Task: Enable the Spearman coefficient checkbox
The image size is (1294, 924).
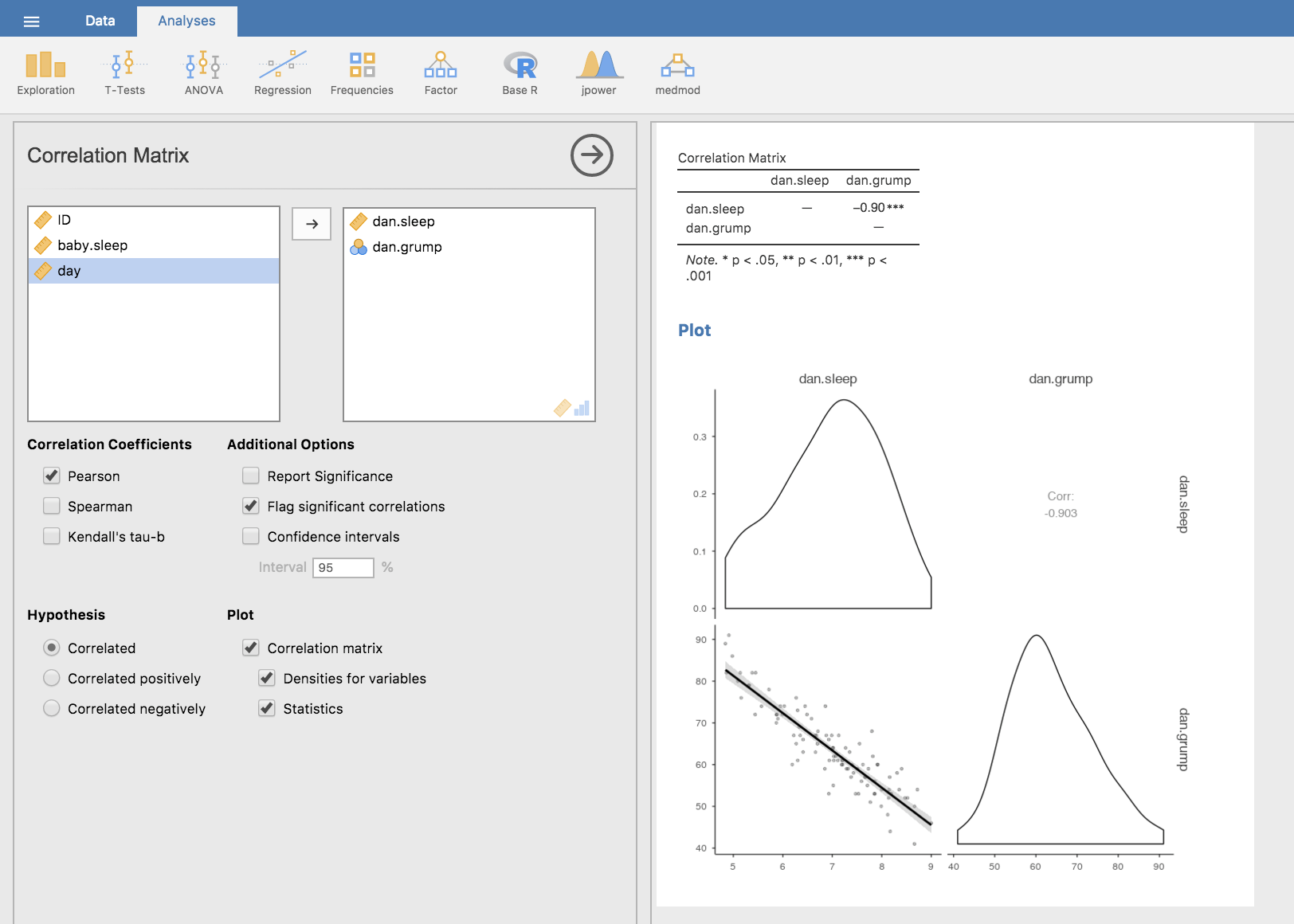Action: tap(52, 506)
